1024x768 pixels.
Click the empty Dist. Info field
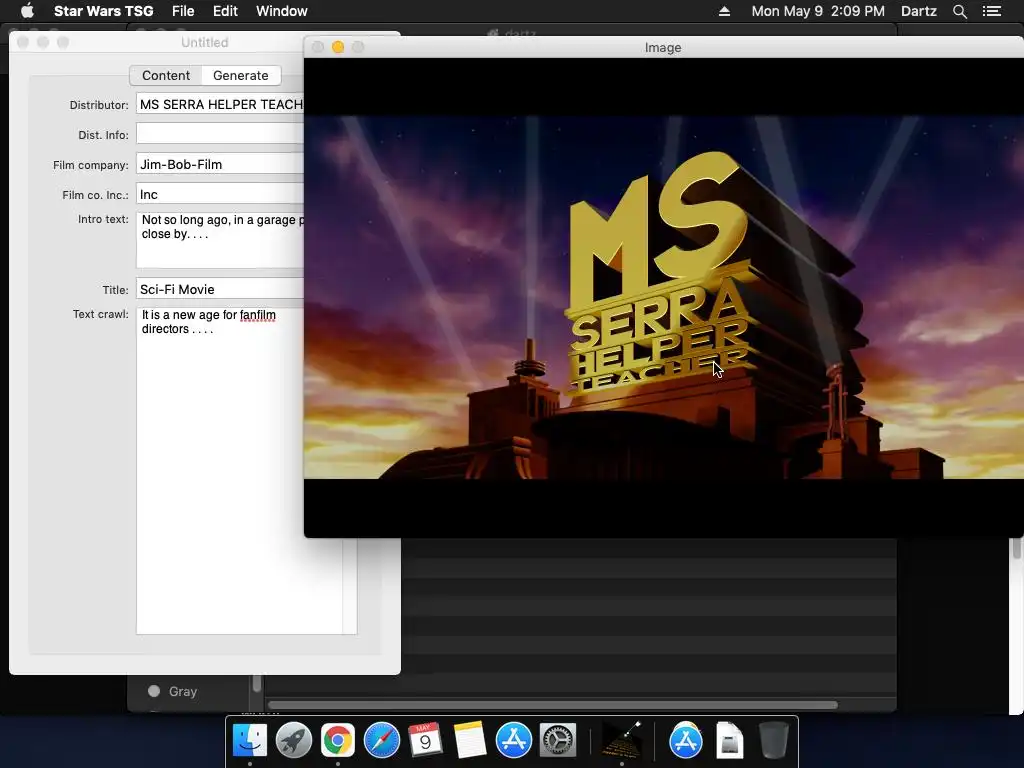pos(220,134)
